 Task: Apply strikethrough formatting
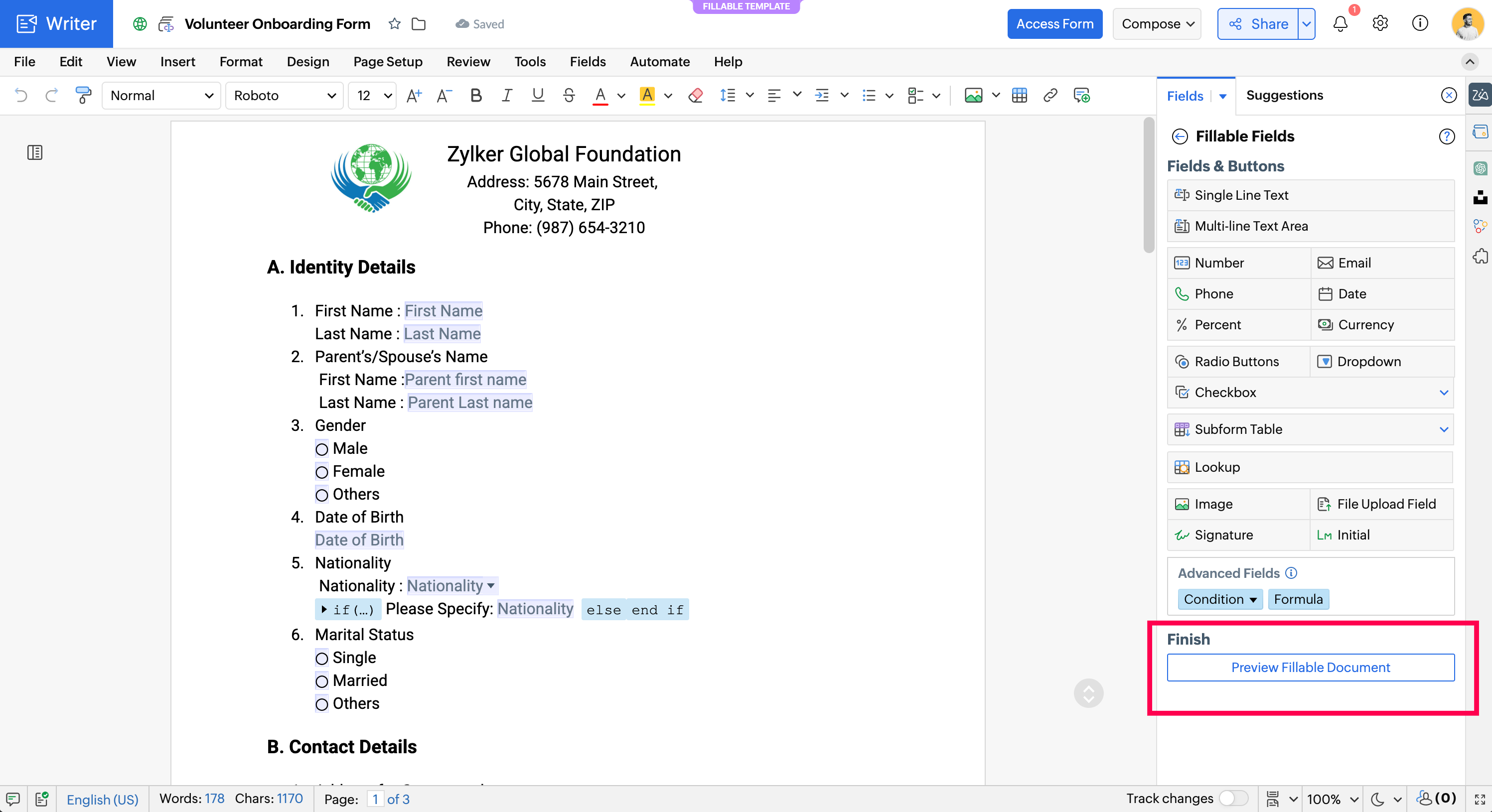point(569,96)
